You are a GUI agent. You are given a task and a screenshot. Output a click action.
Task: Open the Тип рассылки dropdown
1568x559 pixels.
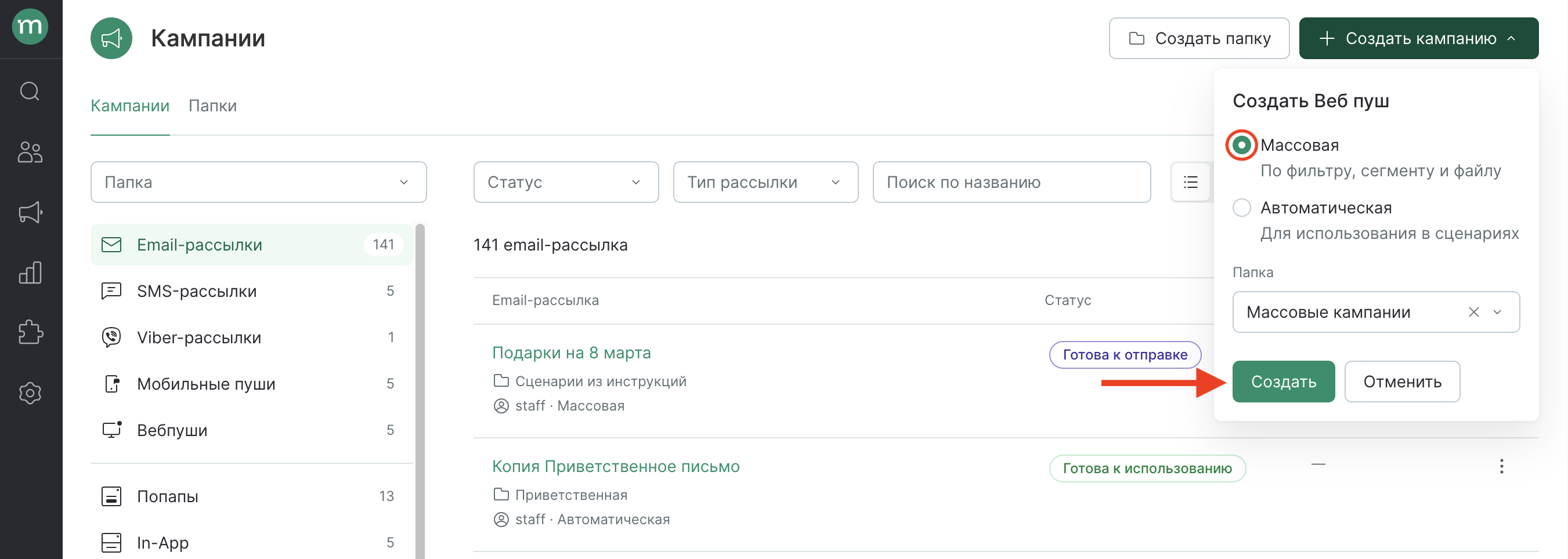coord(765,182)
